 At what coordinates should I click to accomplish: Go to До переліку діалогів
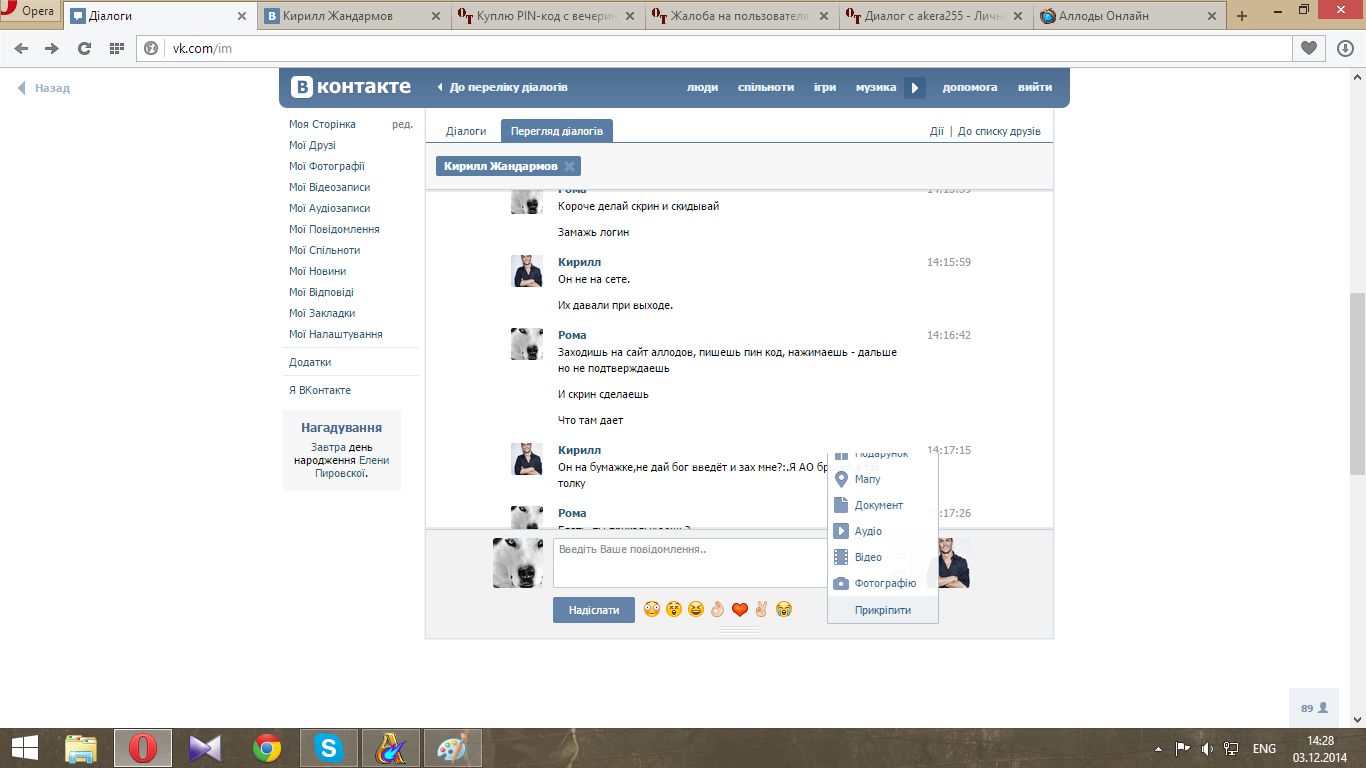(x=503, y=87)
